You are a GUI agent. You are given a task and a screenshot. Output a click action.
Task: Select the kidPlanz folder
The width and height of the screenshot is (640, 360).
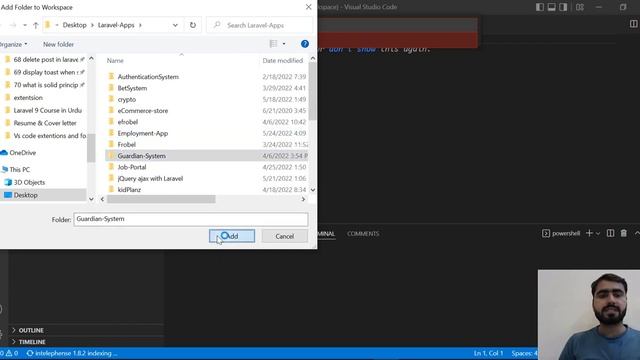pos(129,190)
